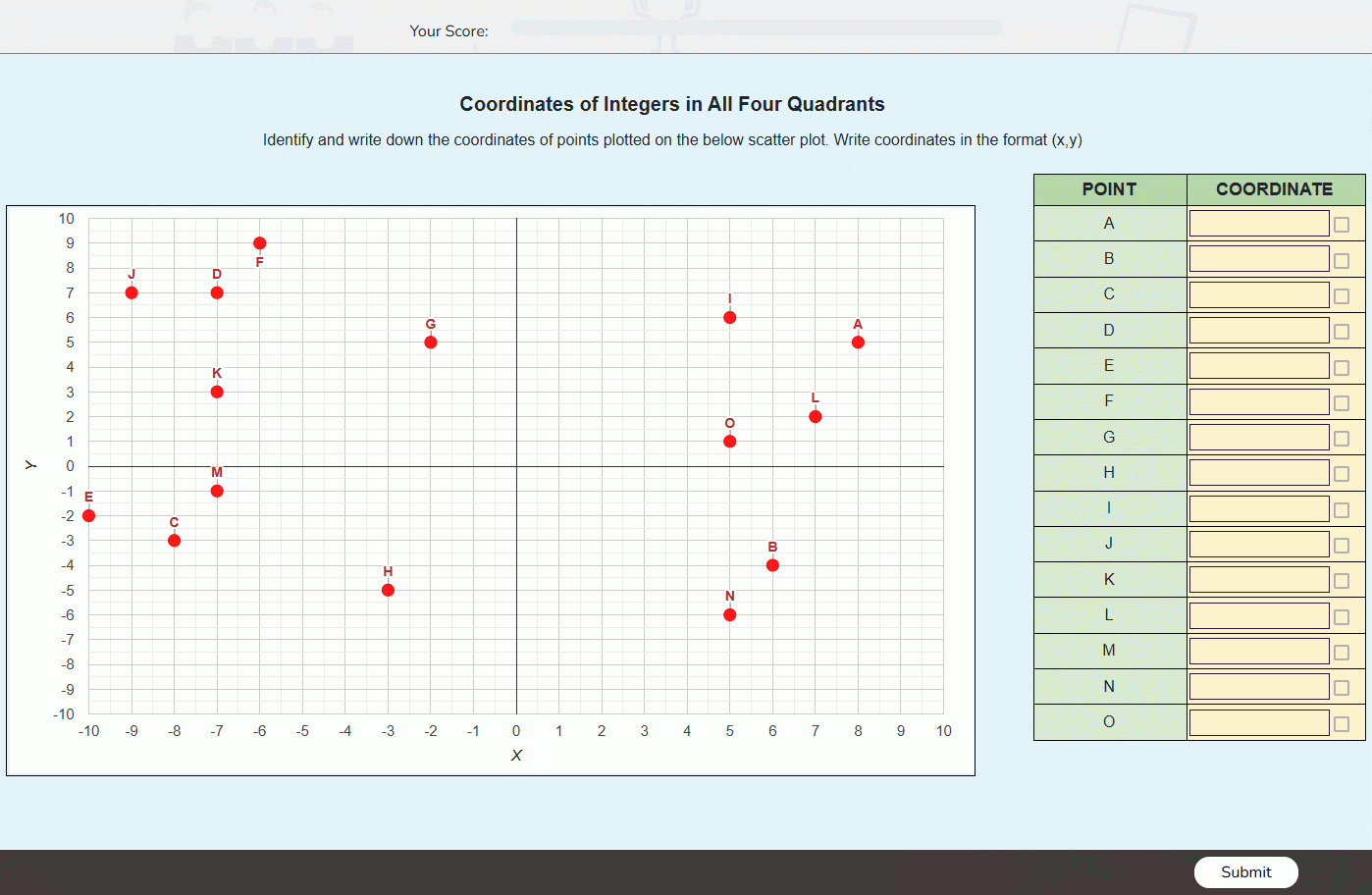Click point J near the top left
The image size is (1372, 895).
[132, 291]
